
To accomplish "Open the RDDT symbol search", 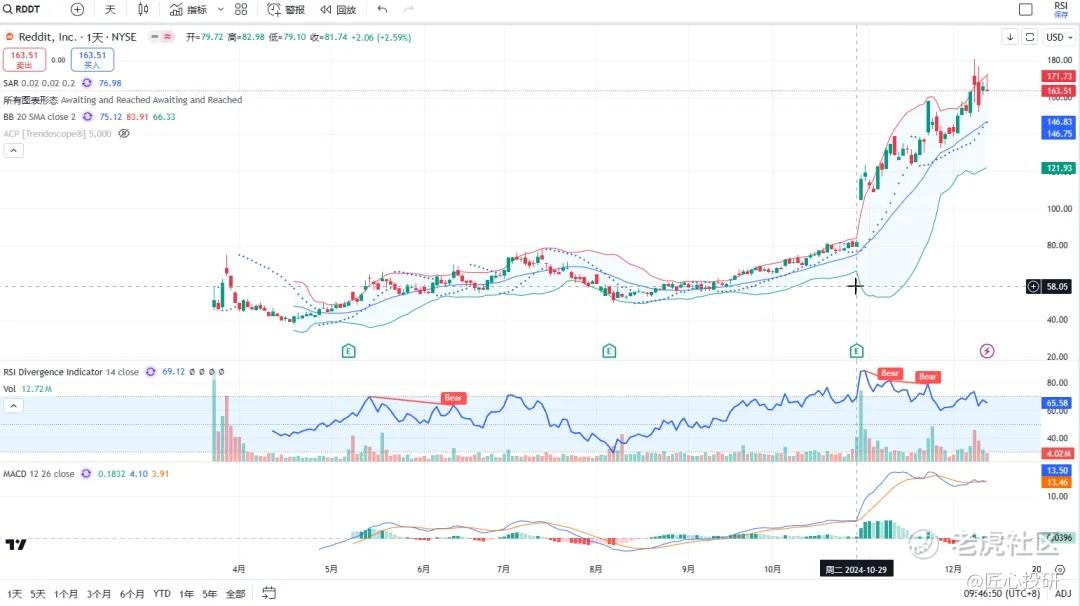I will click(21, 9).
